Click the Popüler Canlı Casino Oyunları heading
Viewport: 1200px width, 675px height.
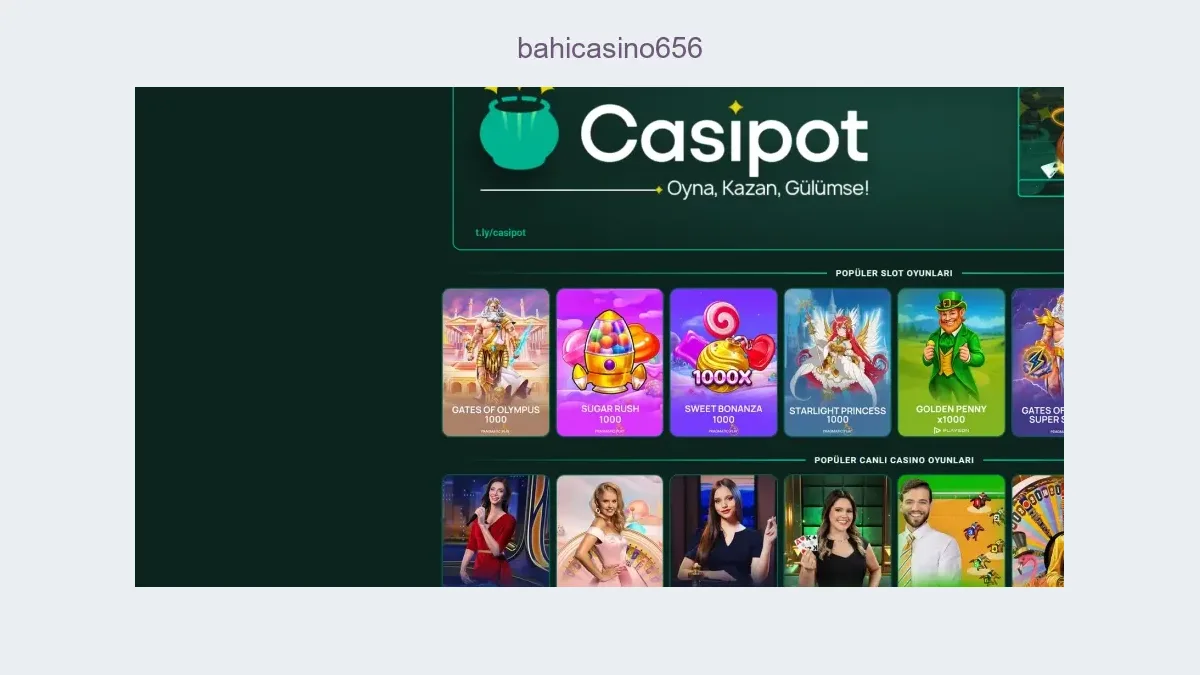click(894, 460)
